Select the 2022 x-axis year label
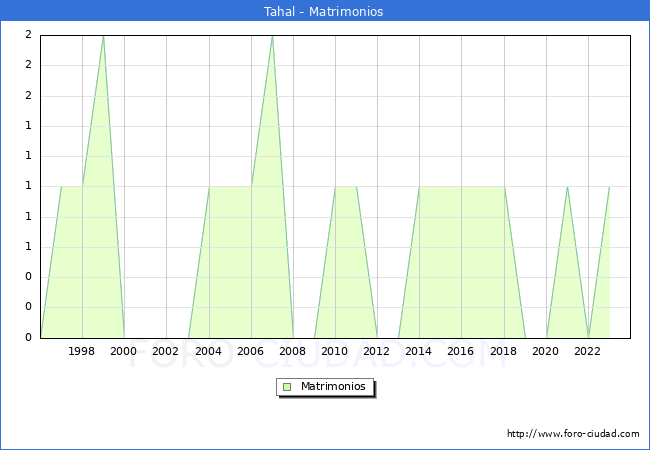Viewport: 650px width, 450px height. [x=587, y=351]
